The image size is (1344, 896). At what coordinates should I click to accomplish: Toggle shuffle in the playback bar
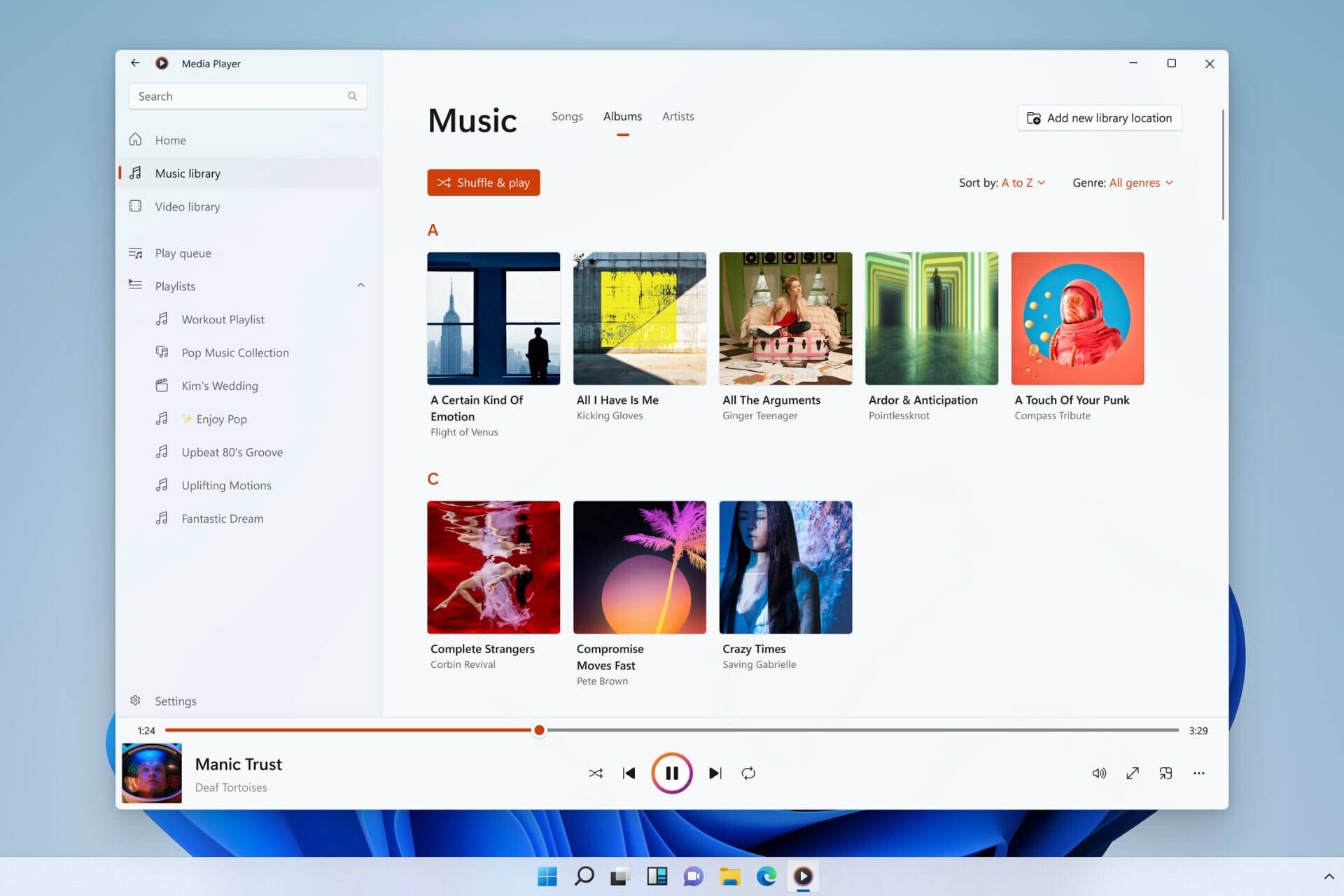coord(596,773)
